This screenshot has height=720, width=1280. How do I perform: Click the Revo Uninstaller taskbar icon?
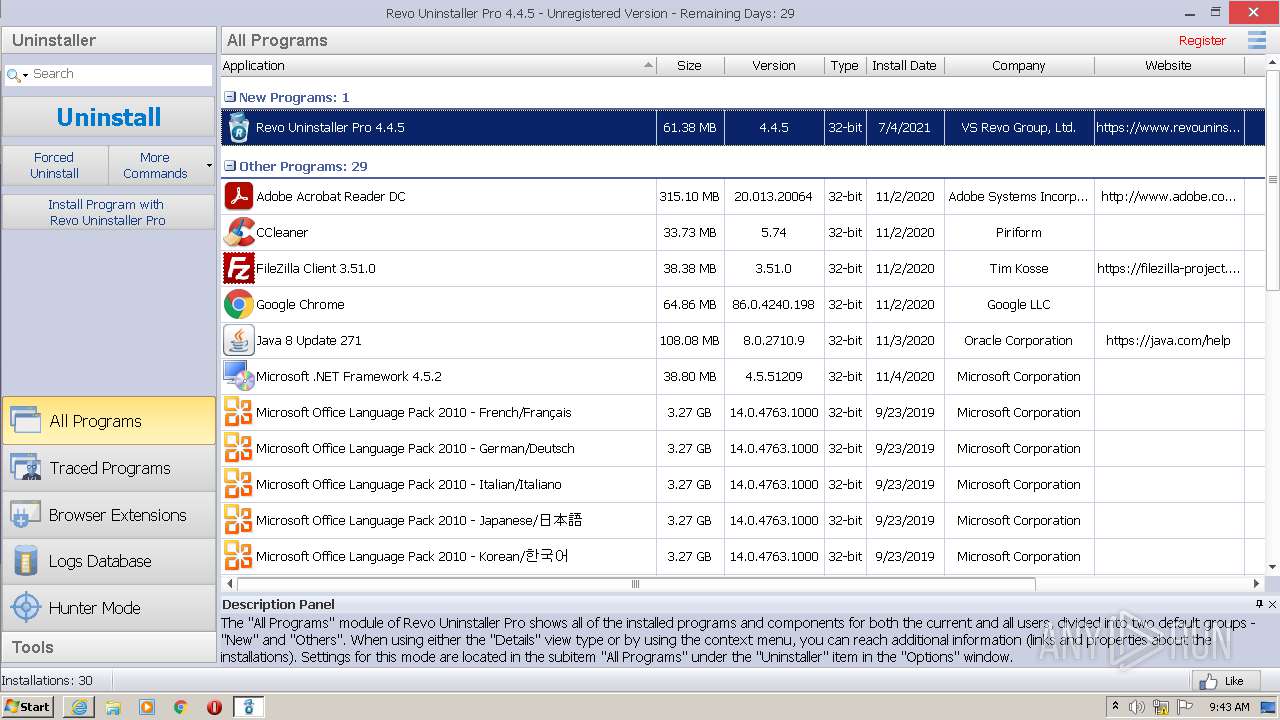tap(249, 707)
